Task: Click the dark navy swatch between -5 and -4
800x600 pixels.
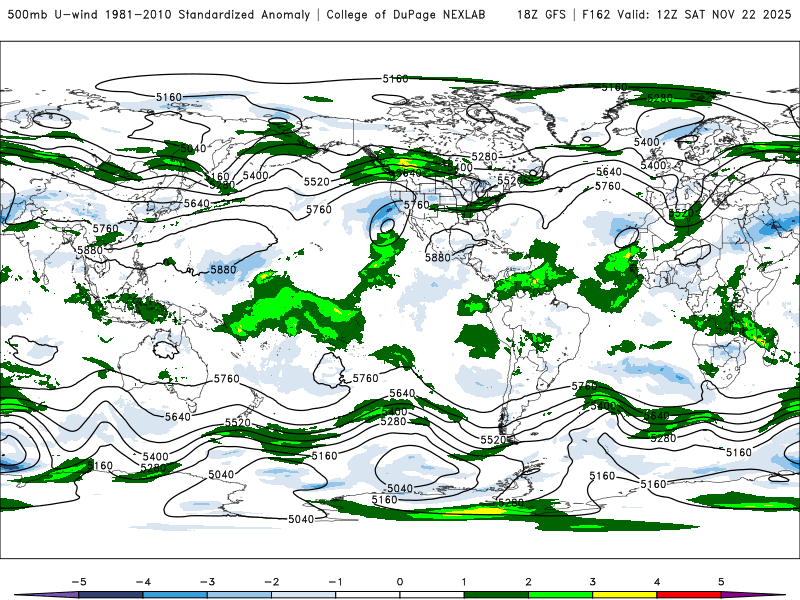Action: pos(111,595)
